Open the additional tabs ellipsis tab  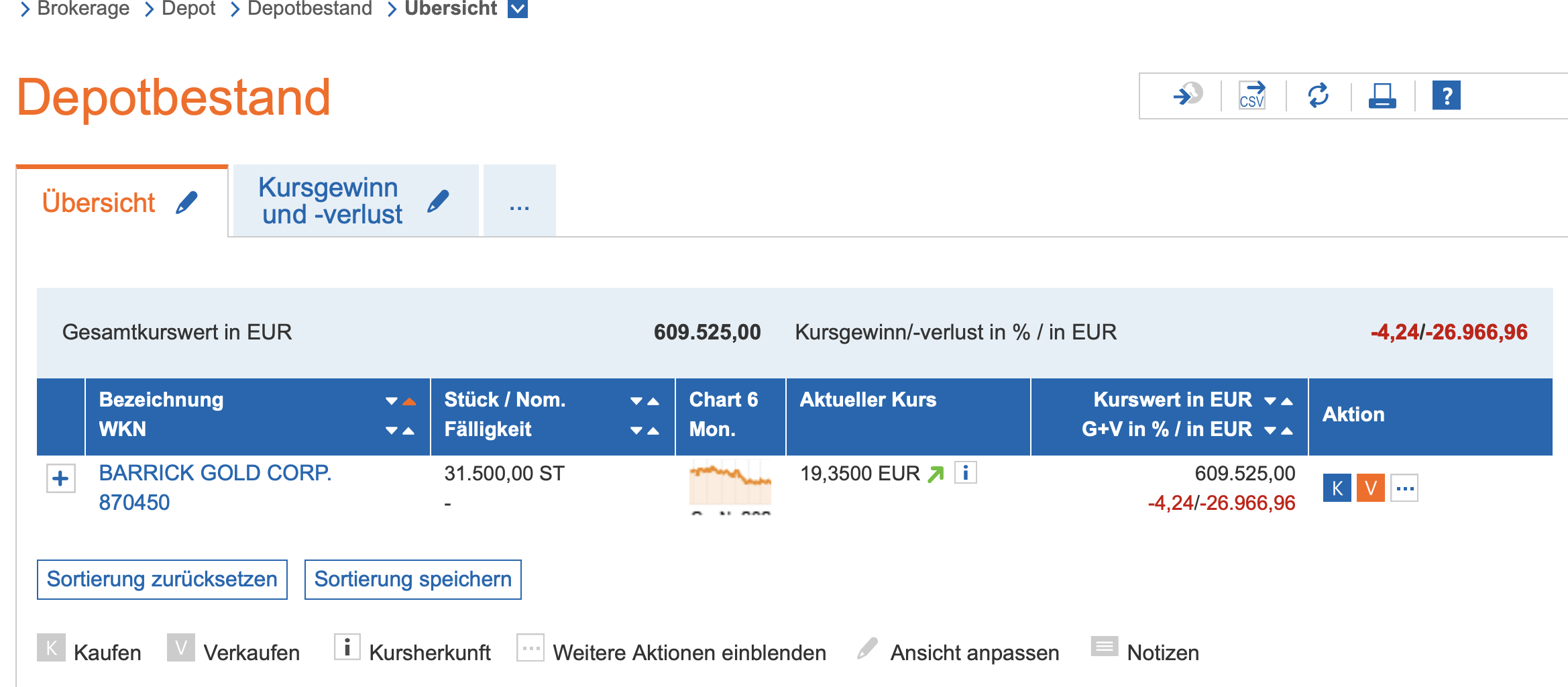(x=519, y=202)
